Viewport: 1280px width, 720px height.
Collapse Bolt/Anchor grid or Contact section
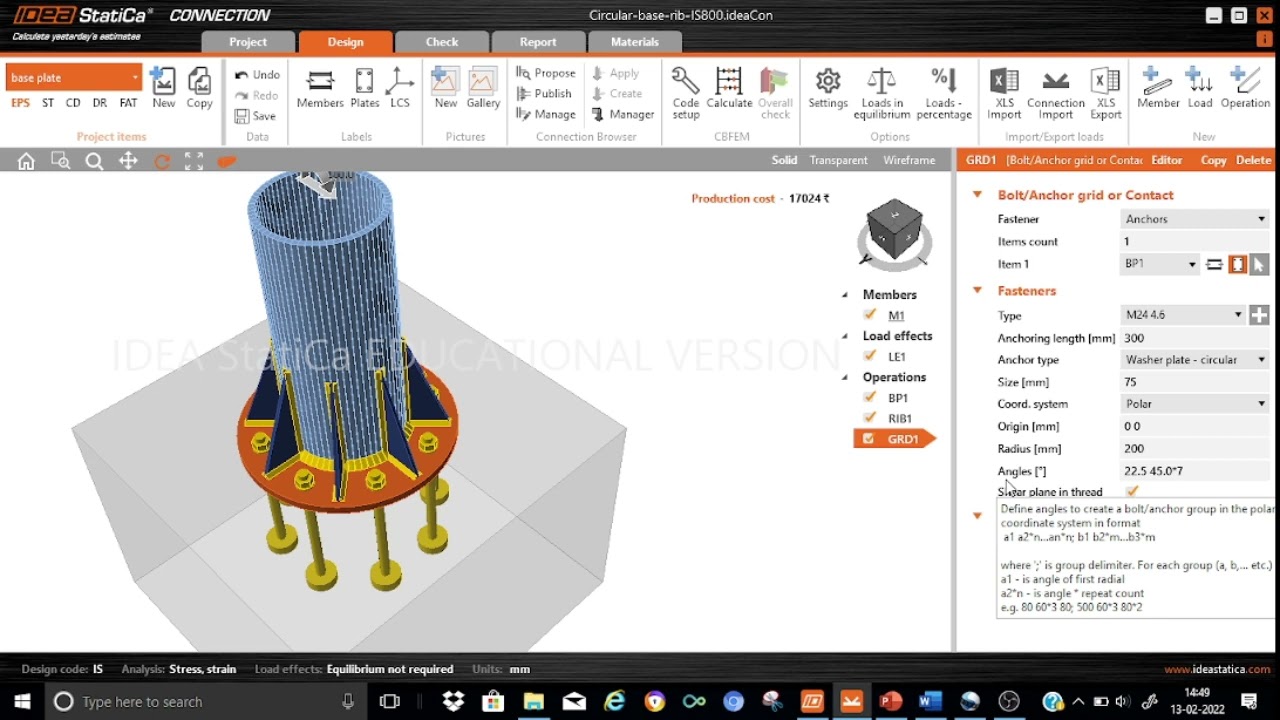point(977,195)
